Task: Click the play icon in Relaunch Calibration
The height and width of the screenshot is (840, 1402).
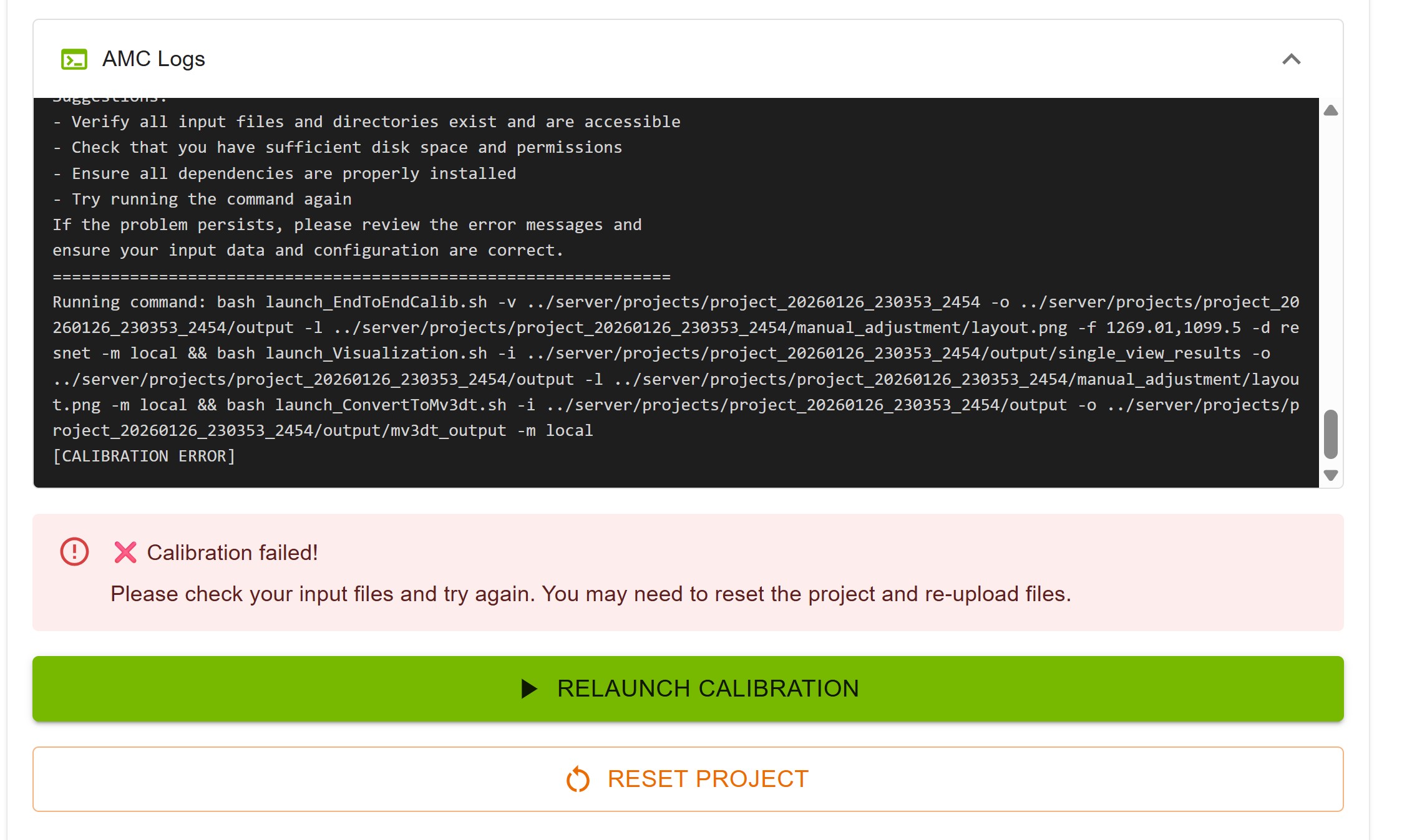Action: (529, 688)
